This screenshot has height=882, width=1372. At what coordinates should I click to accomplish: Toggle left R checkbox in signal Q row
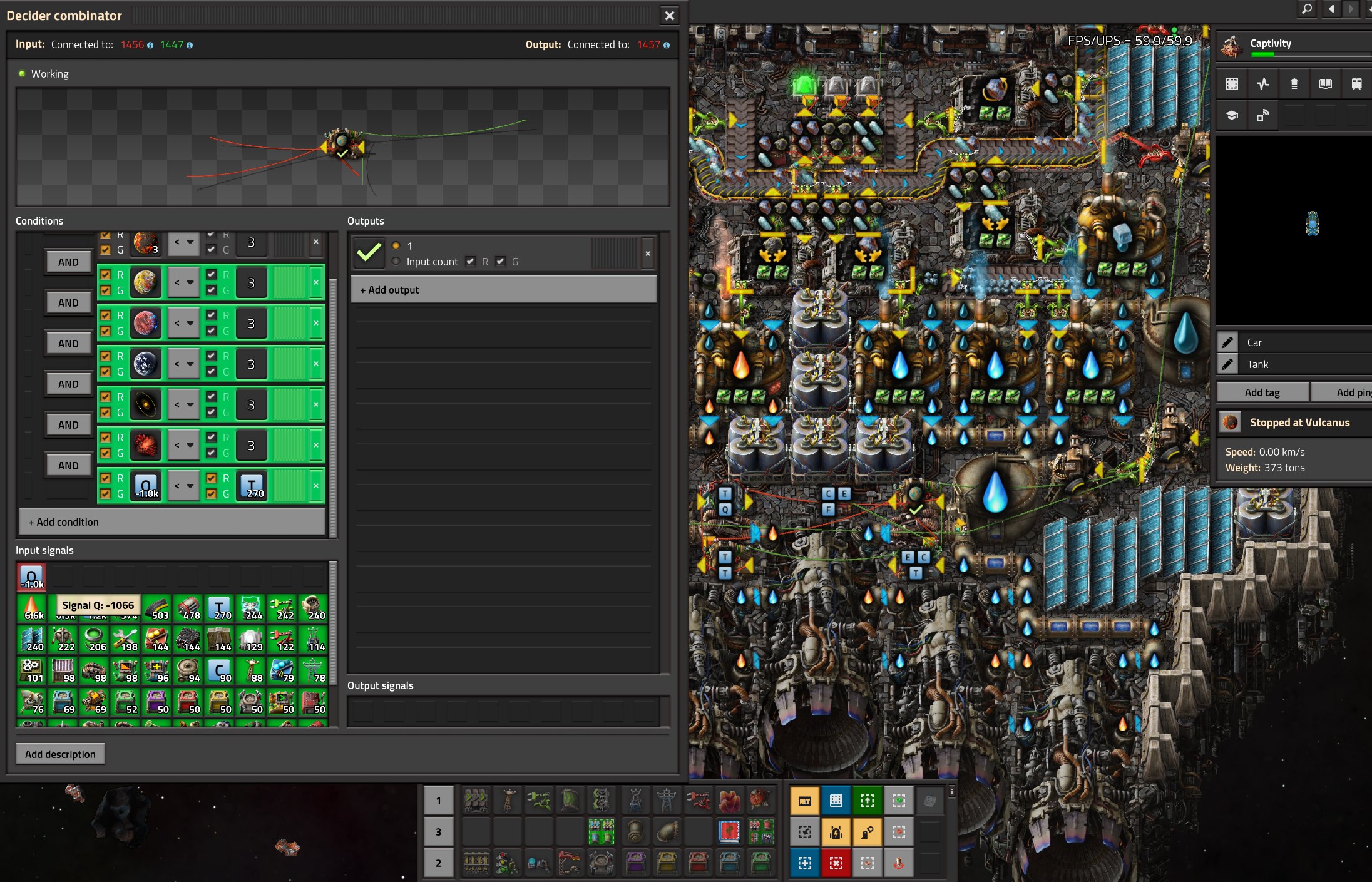point(105,478)
